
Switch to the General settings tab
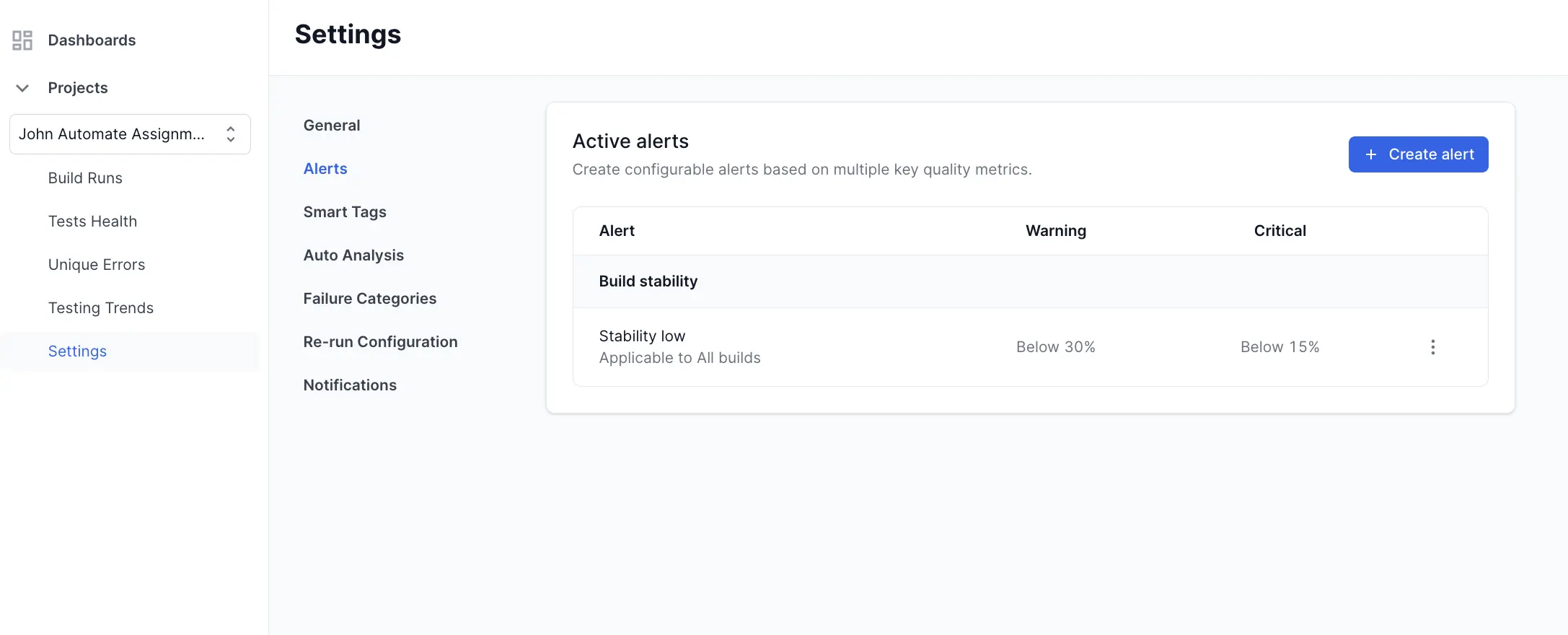(332, 126)
